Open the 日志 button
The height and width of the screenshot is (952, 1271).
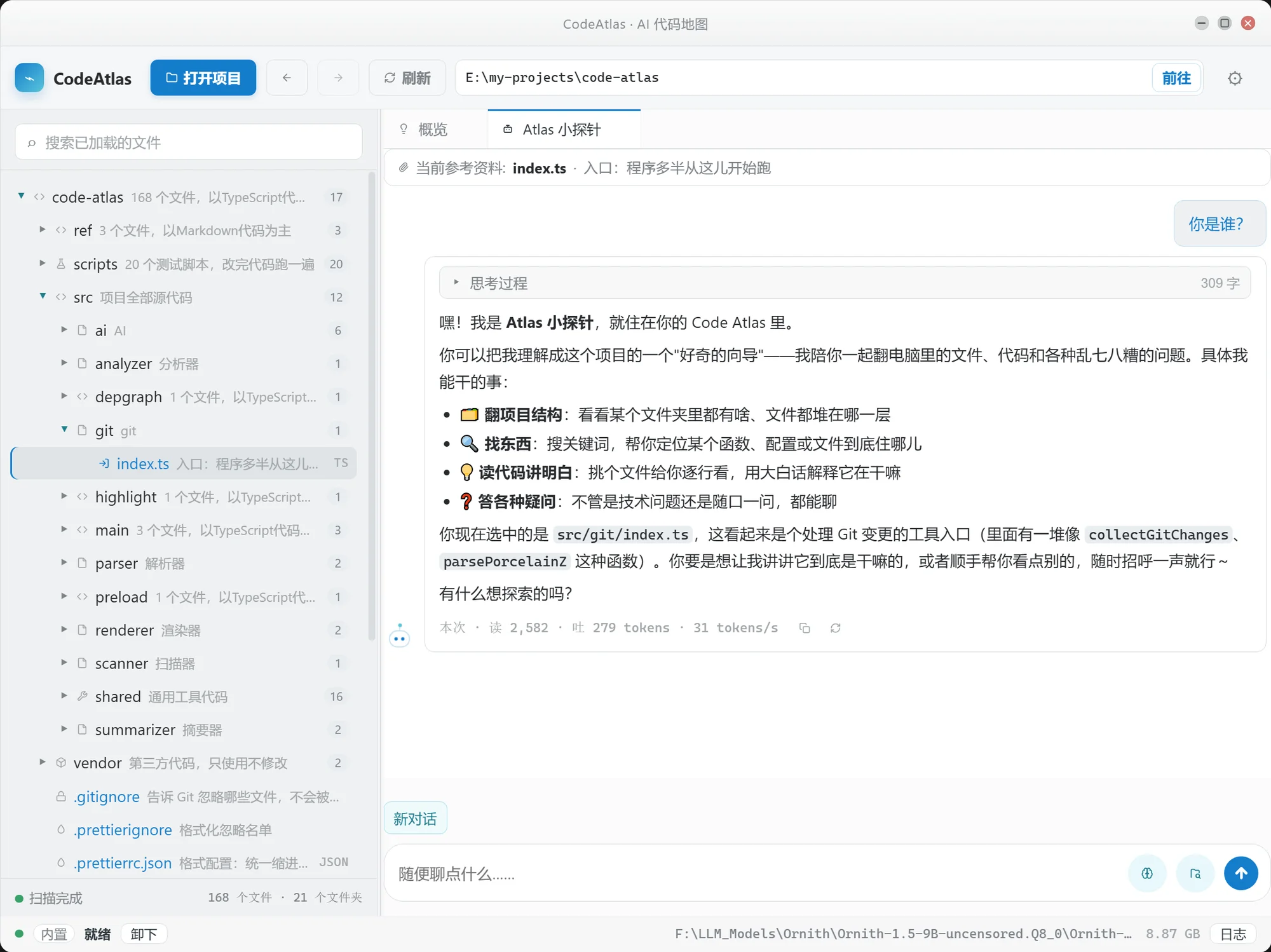pyautogui.click(x=1234, y=934)
